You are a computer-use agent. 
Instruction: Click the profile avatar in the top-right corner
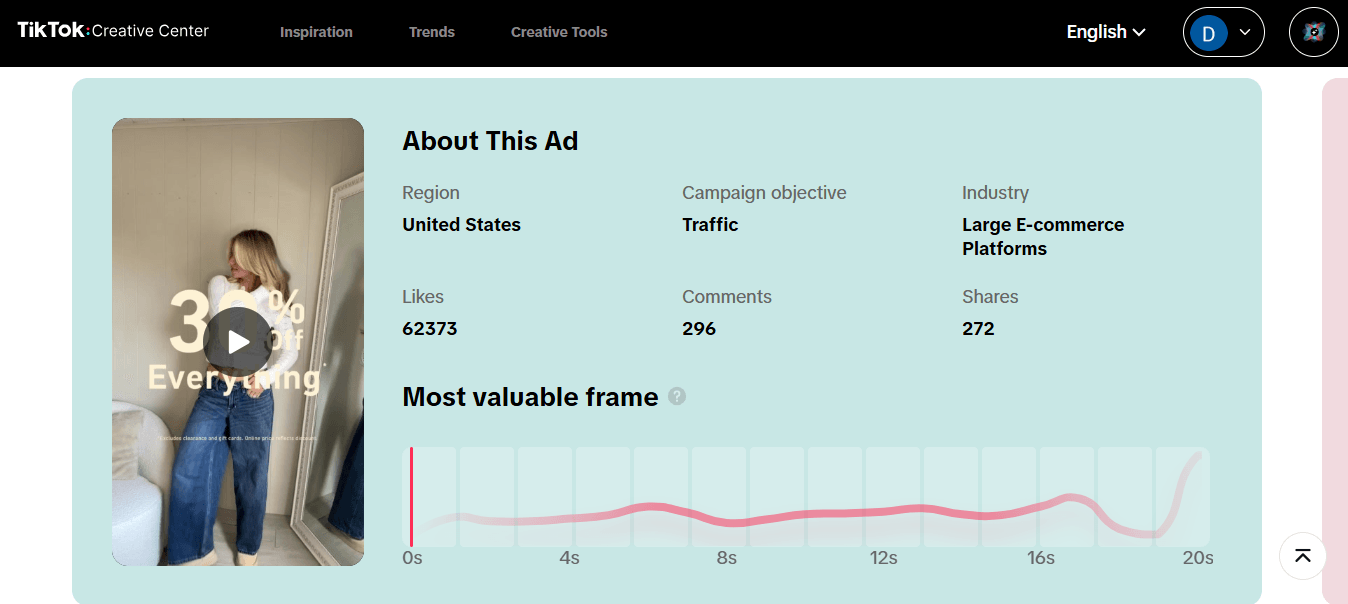click(1313, 31)
